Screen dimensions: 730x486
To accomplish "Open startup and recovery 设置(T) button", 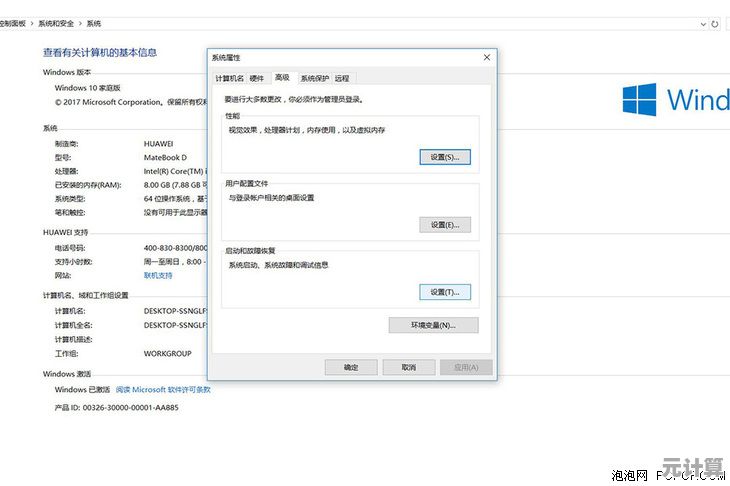I will [x=444, y=292].
